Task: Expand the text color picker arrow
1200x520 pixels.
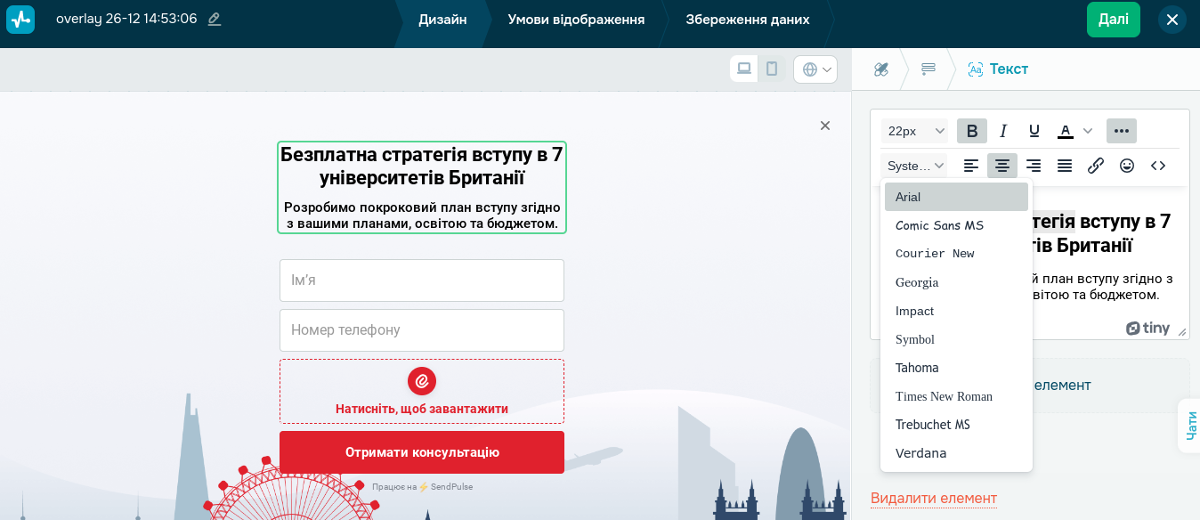Action: [1088, 131]
